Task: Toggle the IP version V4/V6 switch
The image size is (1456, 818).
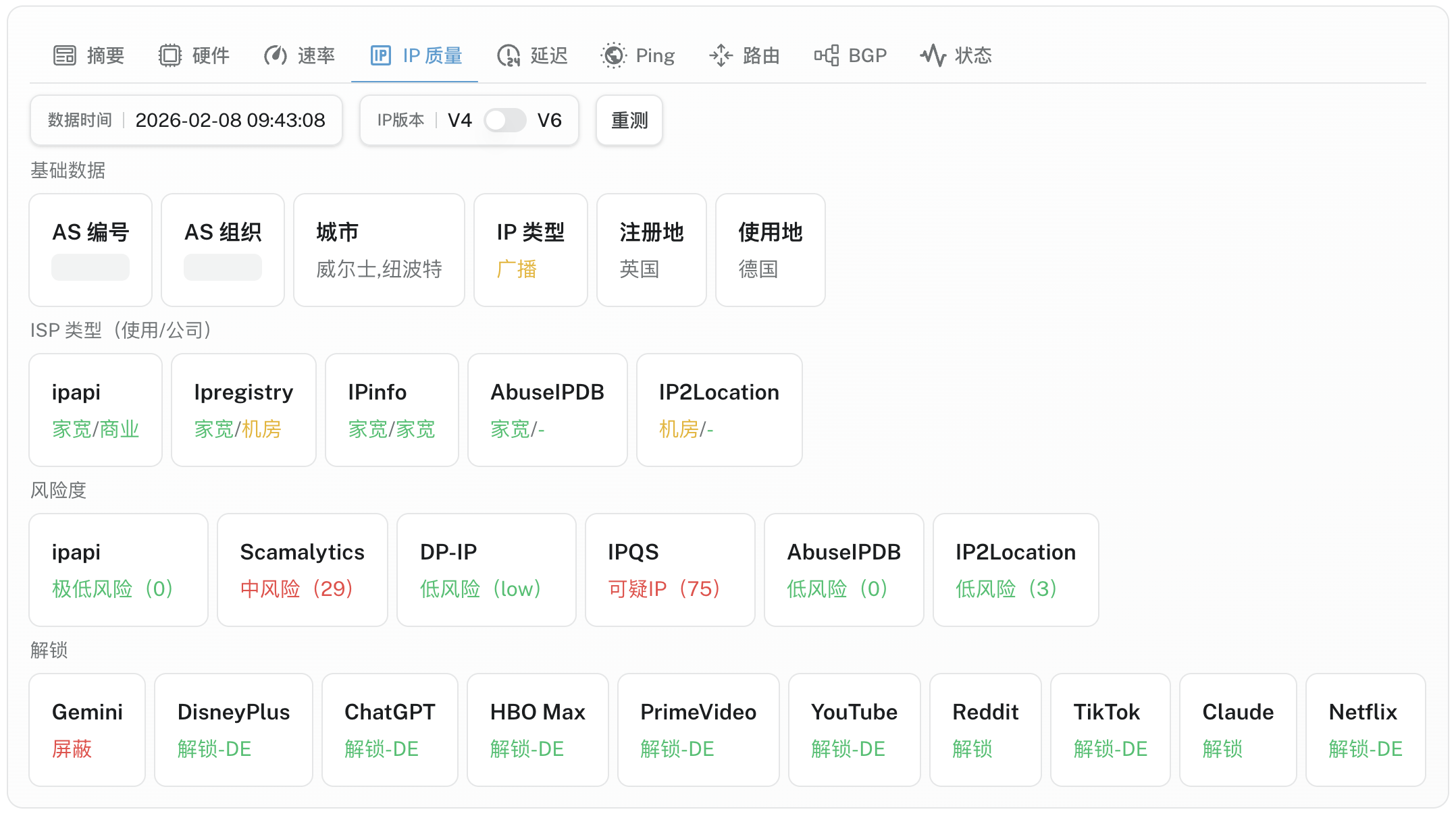Action: pyautogui.click(x=504, y=120)
